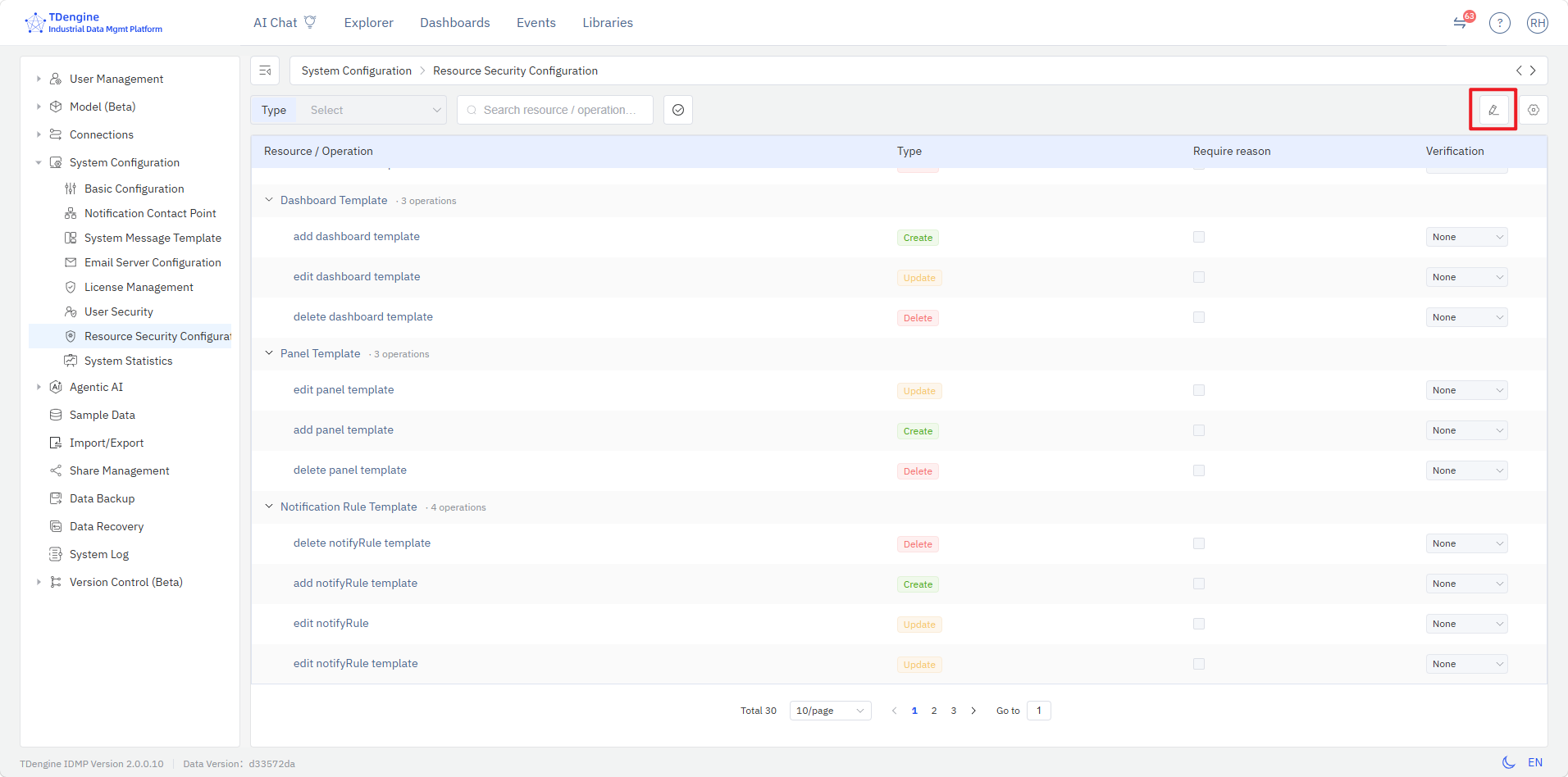This screenshot has height=777, width=1568.
Task: Open the Events menu
Action: click(x=536, y=23)
